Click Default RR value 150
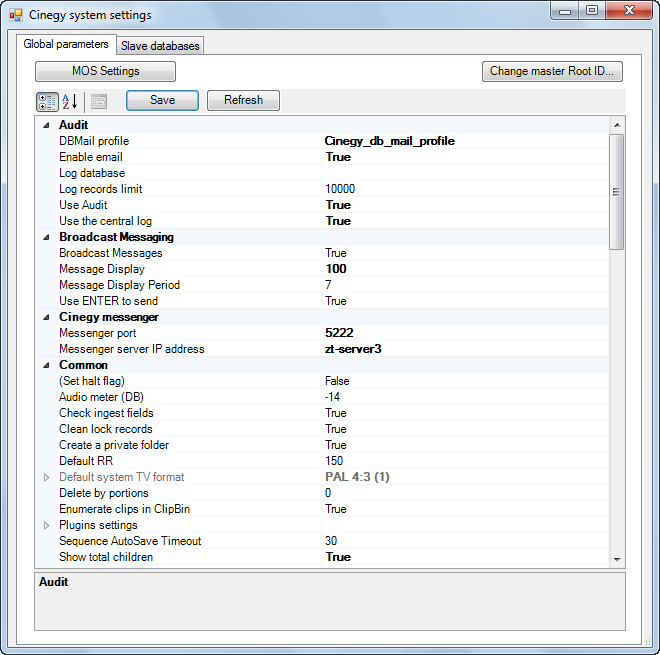 (x=334, y=461)
